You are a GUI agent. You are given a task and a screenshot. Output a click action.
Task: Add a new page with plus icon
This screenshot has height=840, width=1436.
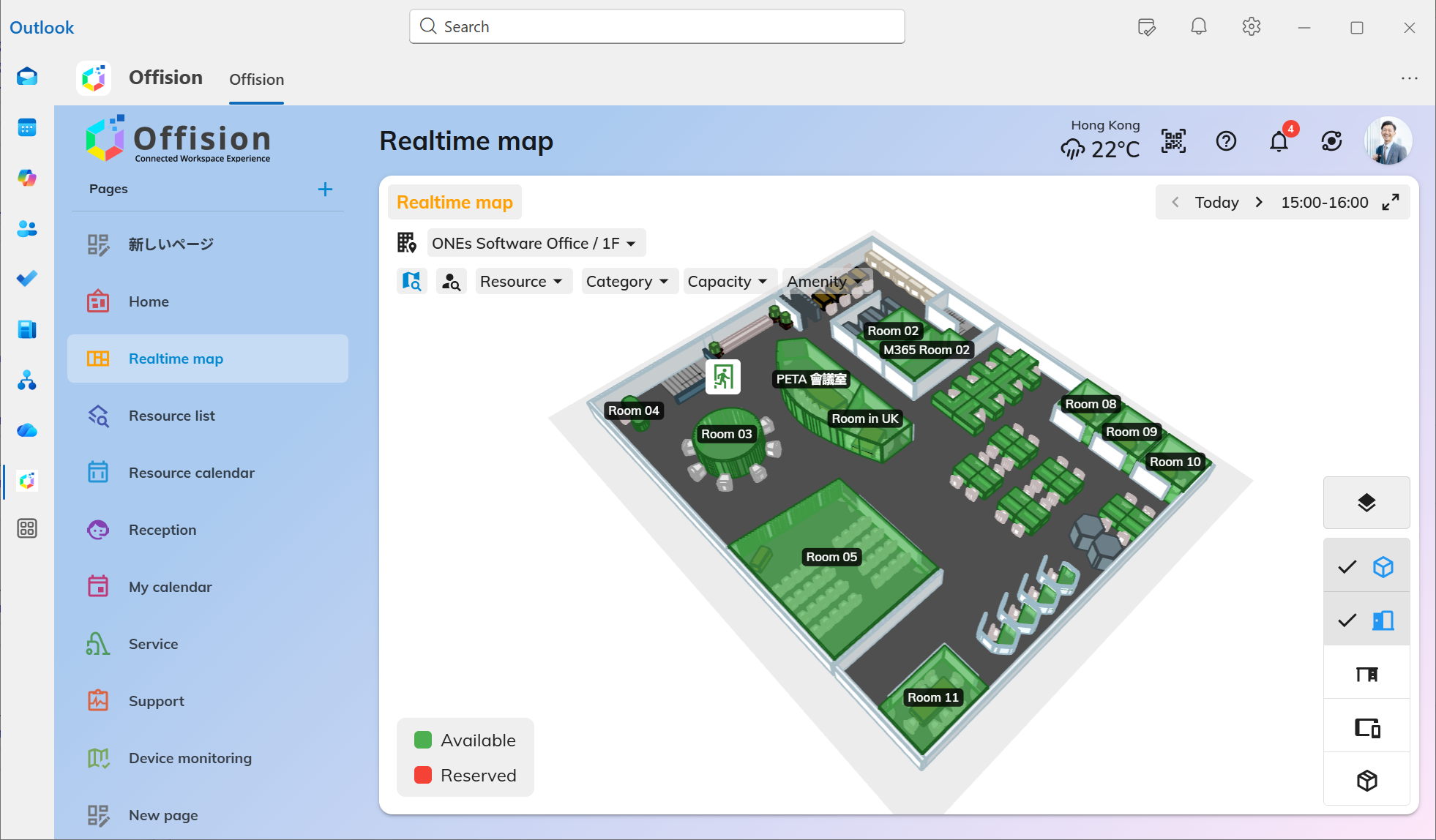click(x=325, y=190)
